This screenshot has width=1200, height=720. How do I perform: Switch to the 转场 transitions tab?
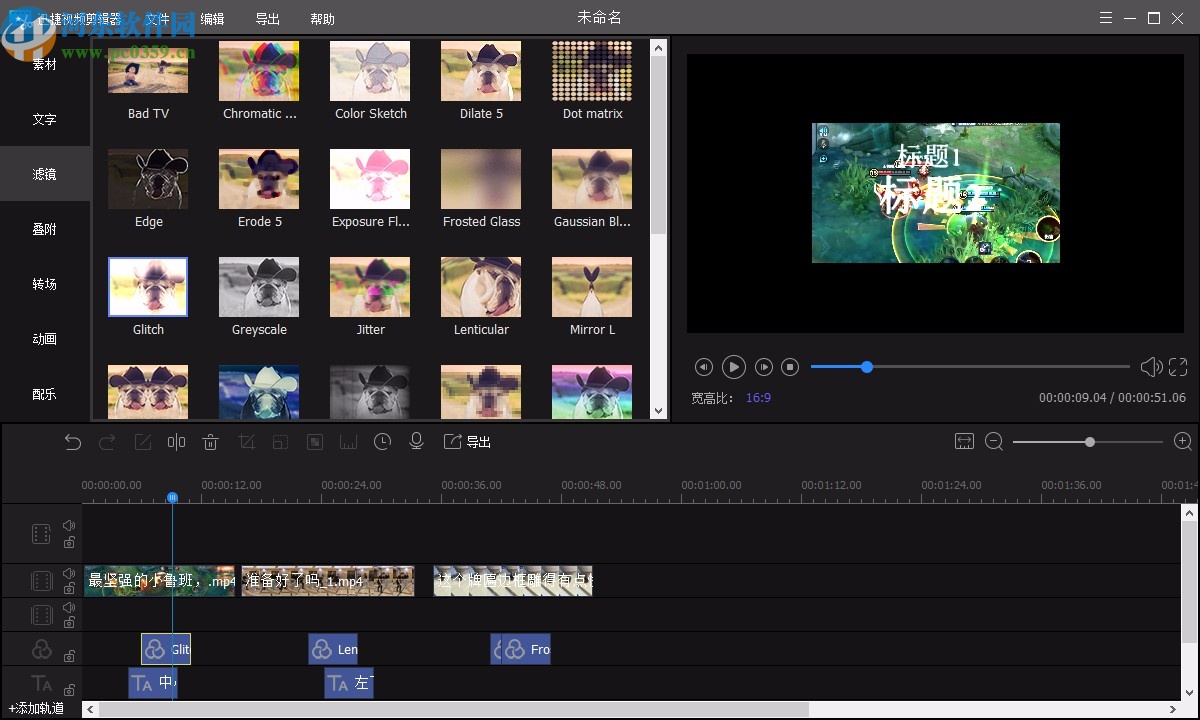(44, 284)
